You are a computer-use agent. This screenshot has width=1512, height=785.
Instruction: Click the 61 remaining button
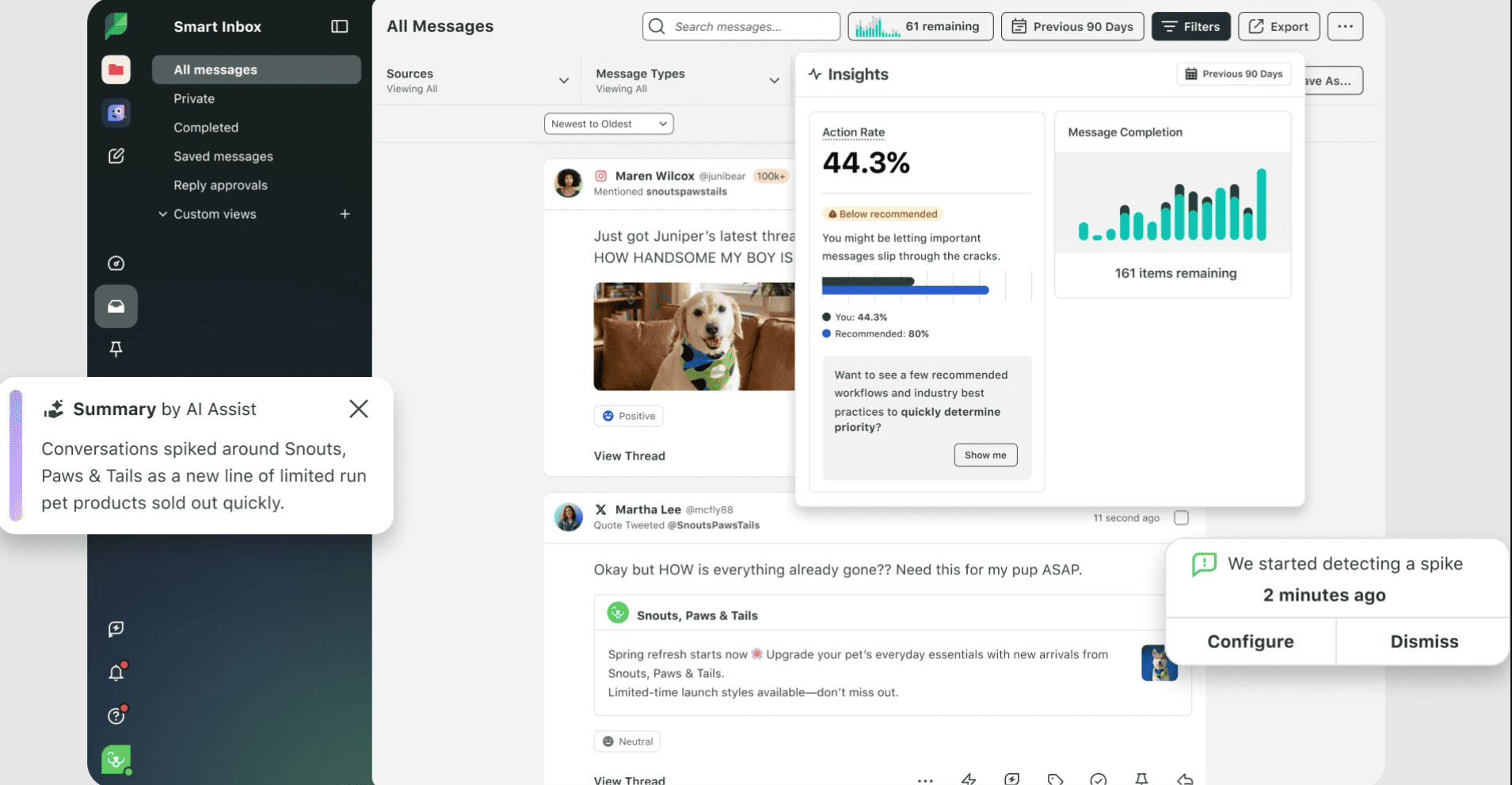[x=920, y=26]
